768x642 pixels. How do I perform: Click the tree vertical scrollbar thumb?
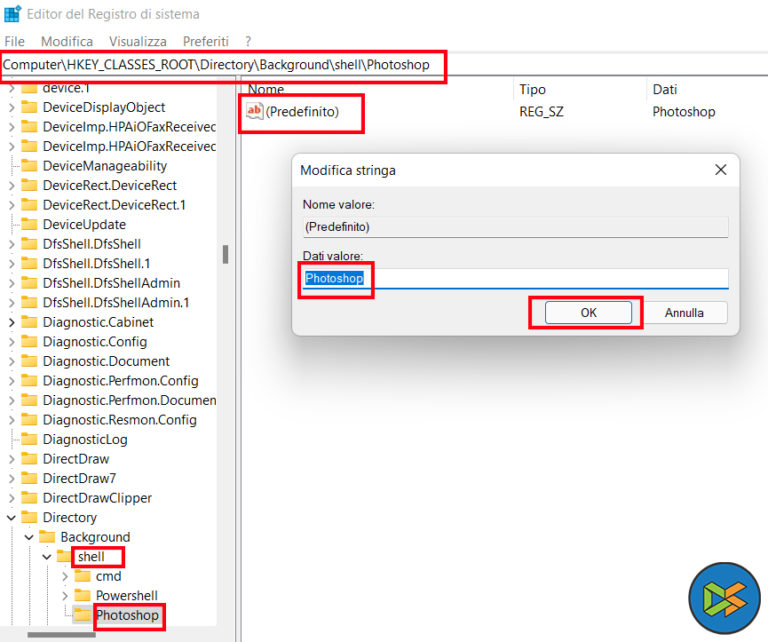pos(225,255)
